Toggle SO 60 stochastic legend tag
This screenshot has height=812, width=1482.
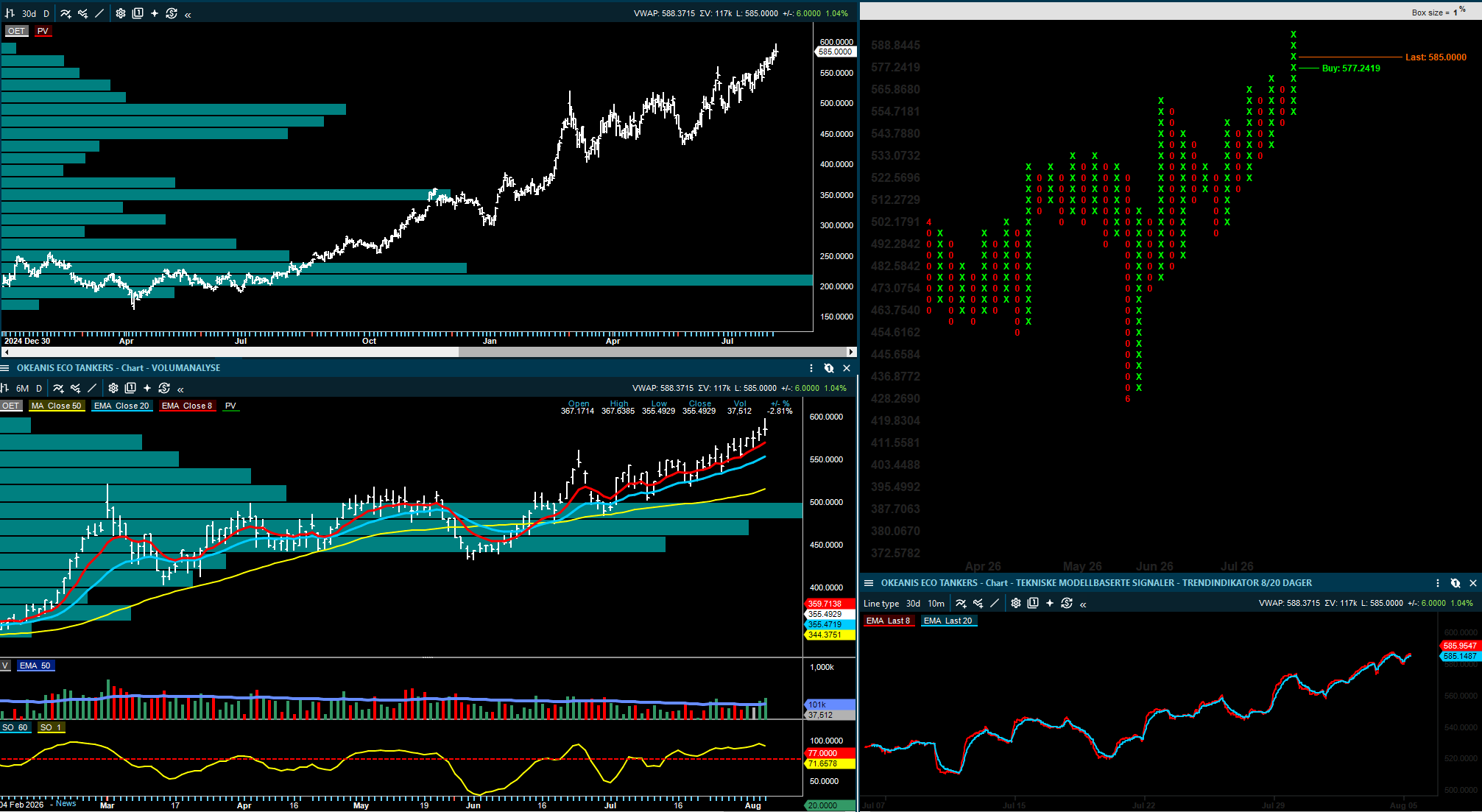[15, 727]
